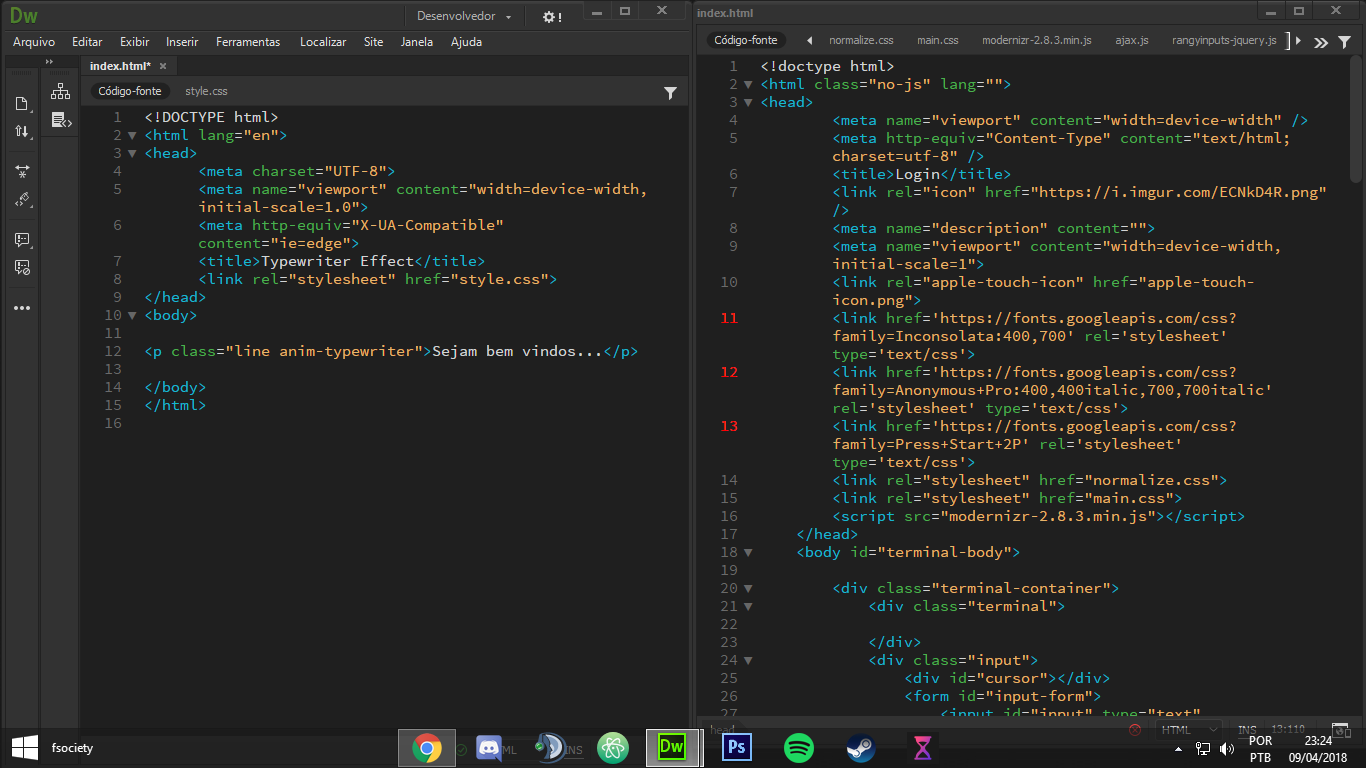Open Discord from the taskbar
Viewport: 1366px width, 768px height.
[x=489, y=747]
